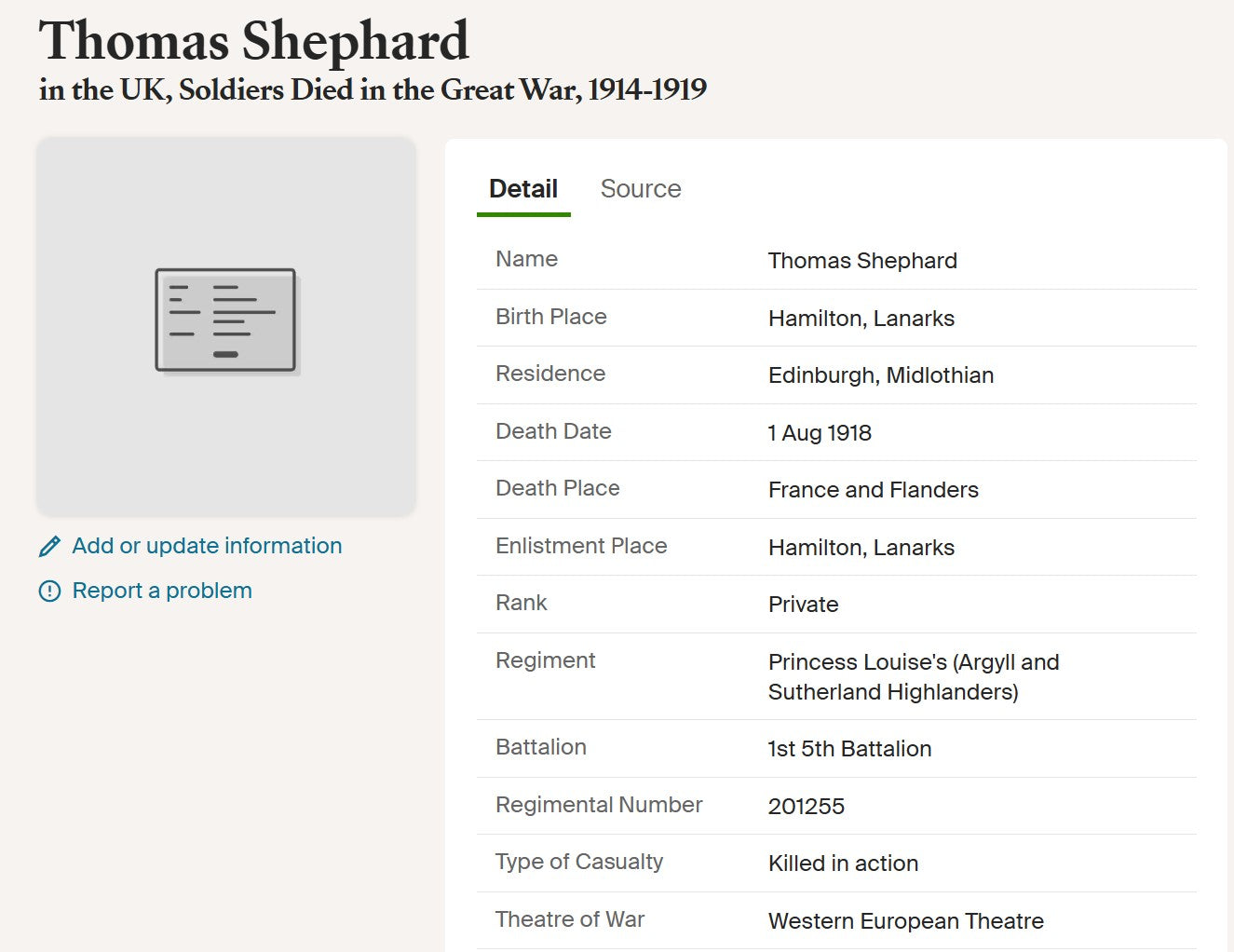
Task: Click the pencil edit icon
Action: pos(49,547)
